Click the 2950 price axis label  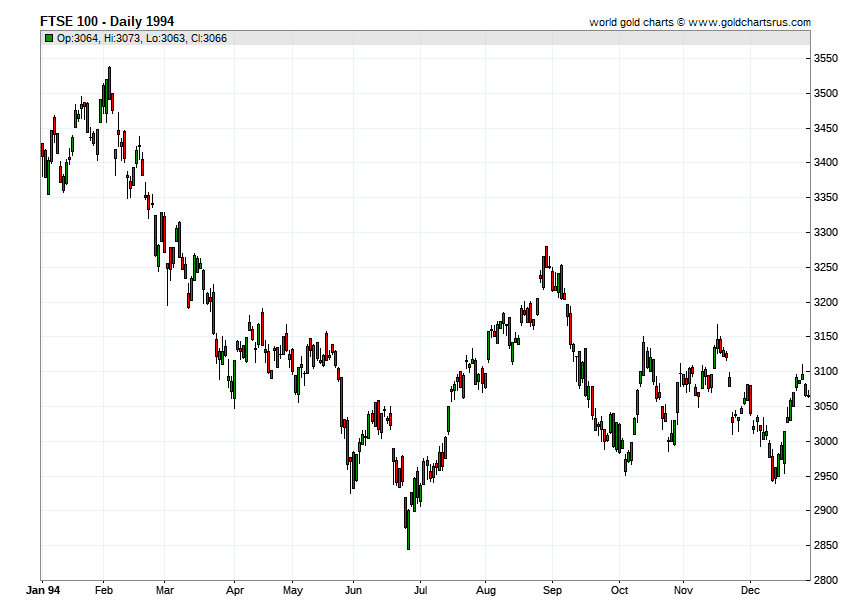826,476
